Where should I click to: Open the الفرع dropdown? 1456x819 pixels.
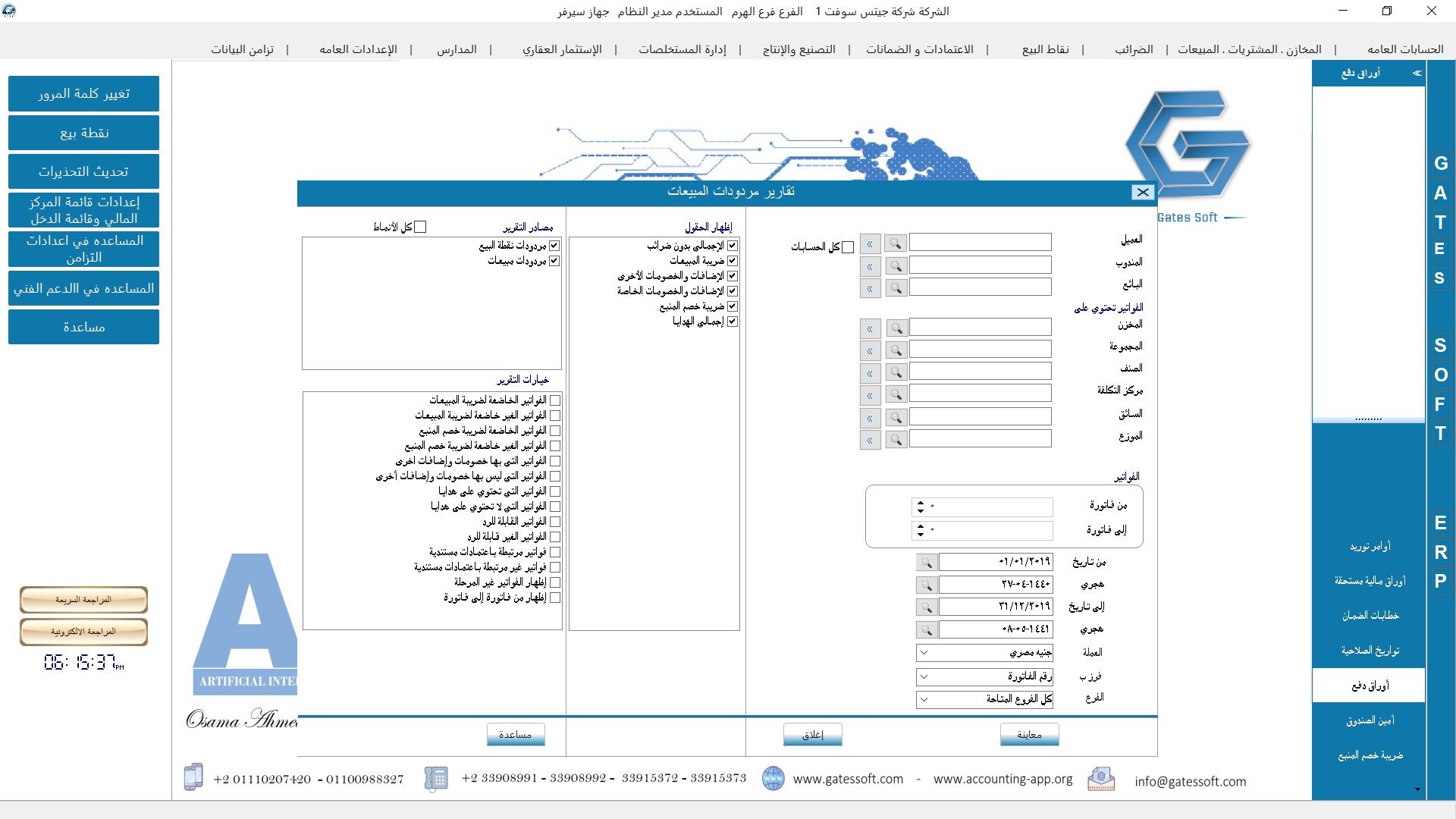pyautogui.click(x=924, y=699)
